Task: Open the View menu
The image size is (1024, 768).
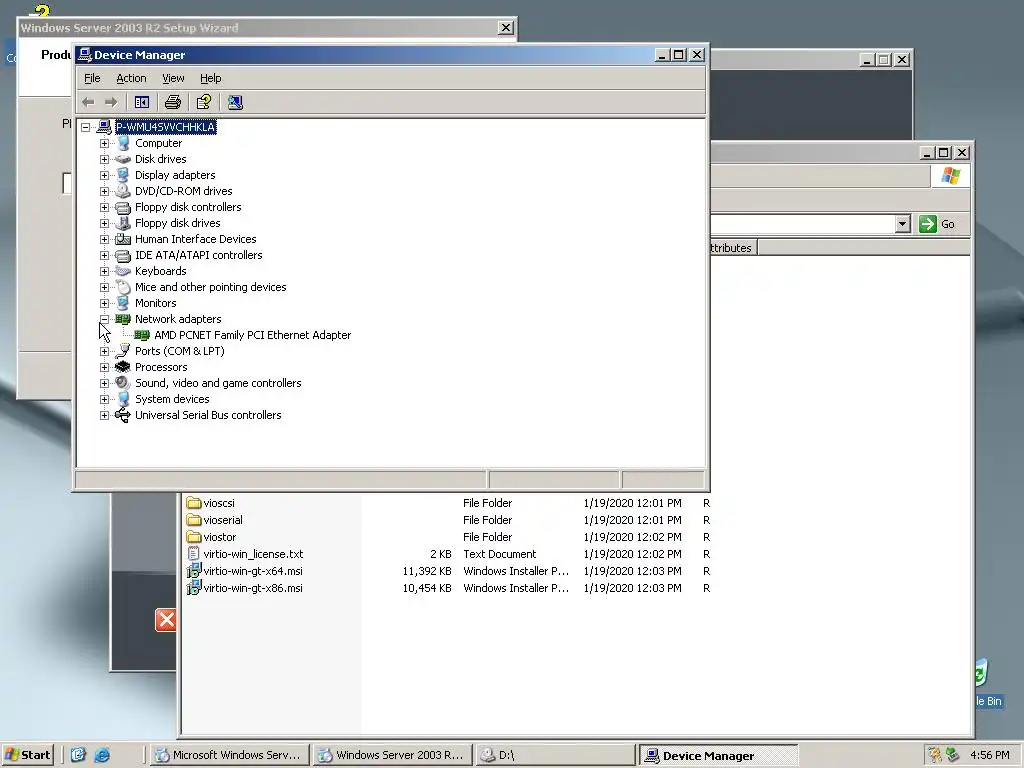Action: (172, 78)
